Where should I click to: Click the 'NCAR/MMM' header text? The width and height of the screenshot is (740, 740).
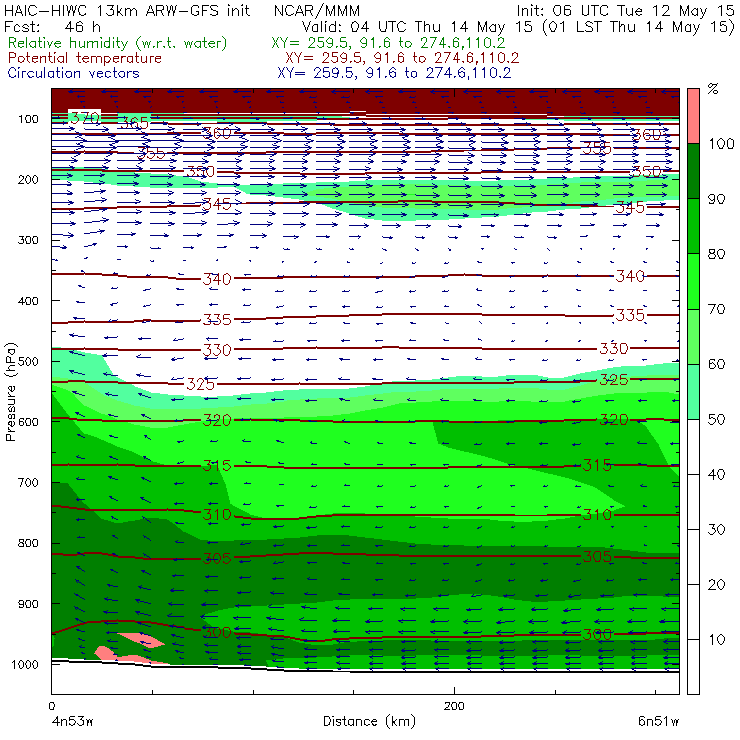click(317, 11)
